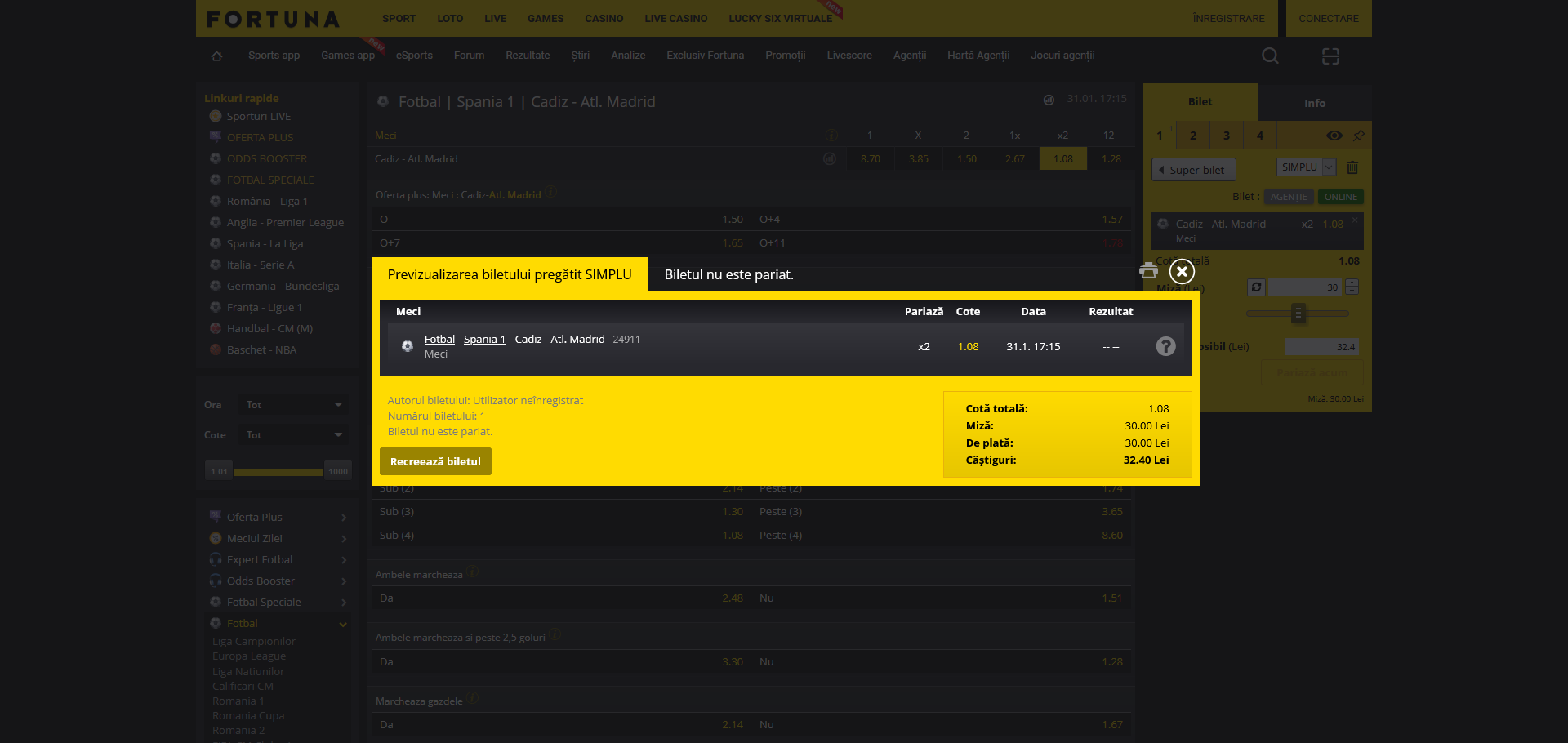Screen dimensions: 1568x743
Task: Open Europa League in football tree
Action: [x=249, y=656]
